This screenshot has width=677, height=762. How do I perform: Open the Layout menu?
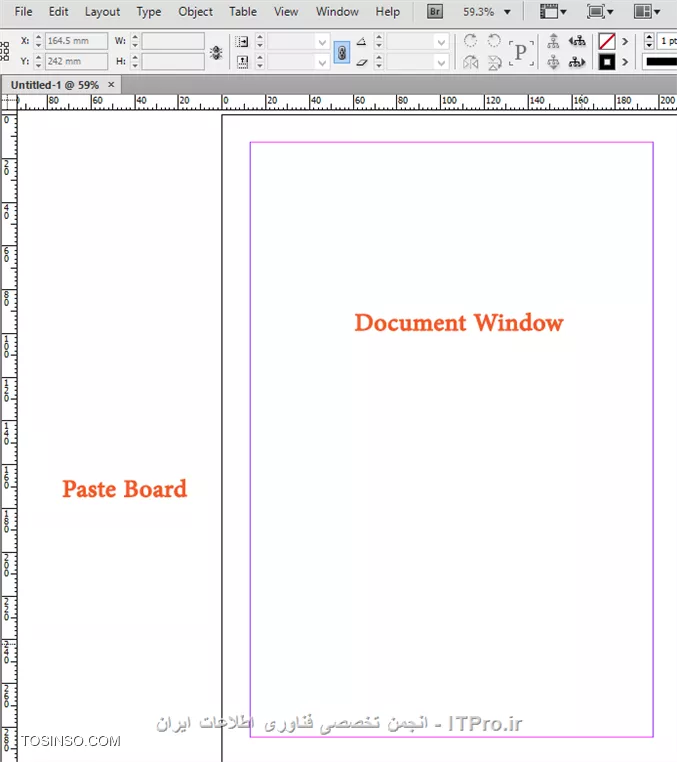click(x=102, y=12)
